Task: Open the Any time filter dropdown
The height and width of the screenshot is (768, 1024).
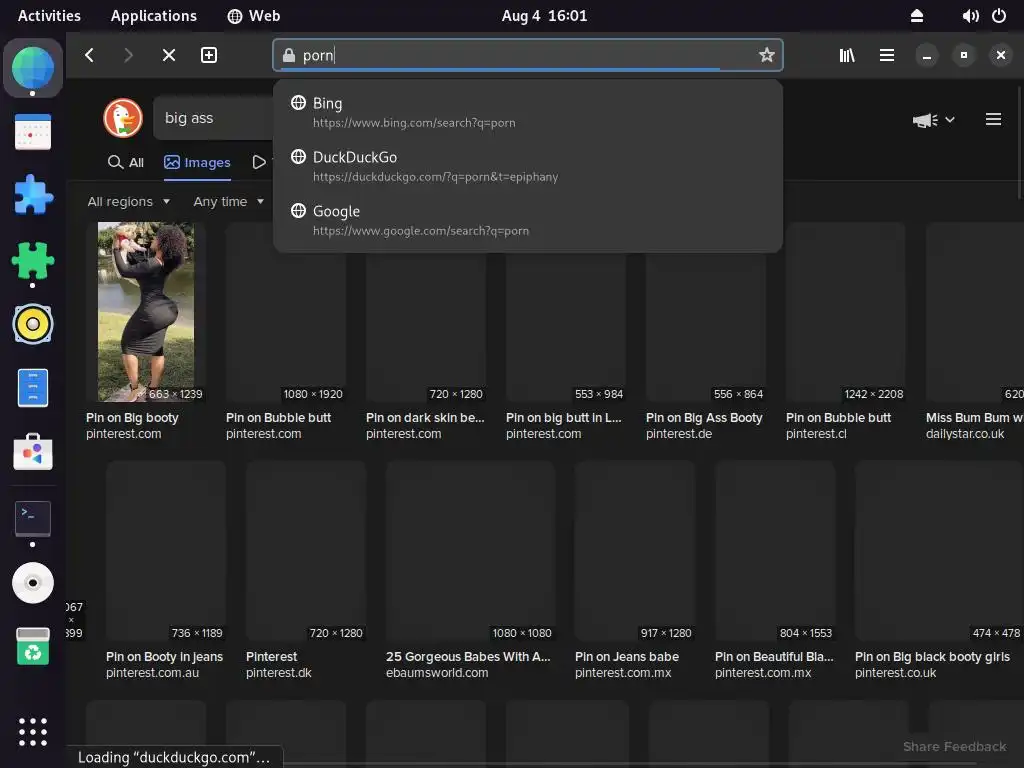Action: pyautogui.click(x=228, y=202)
